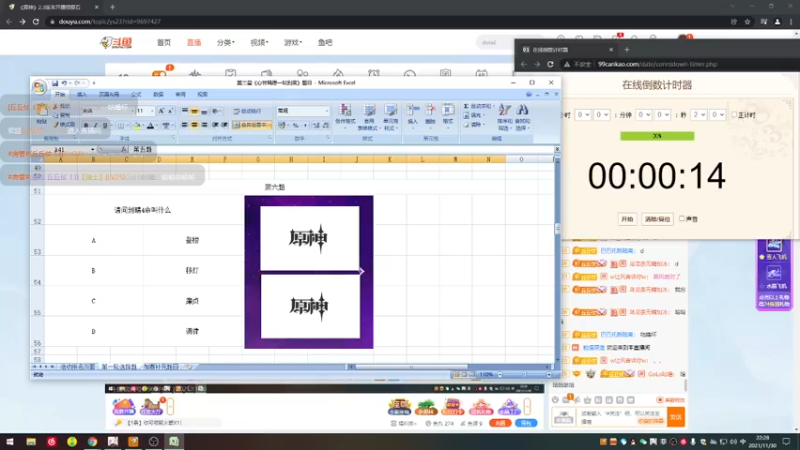Open seconds tens dropdown showing 2

(x=698, y=115)
